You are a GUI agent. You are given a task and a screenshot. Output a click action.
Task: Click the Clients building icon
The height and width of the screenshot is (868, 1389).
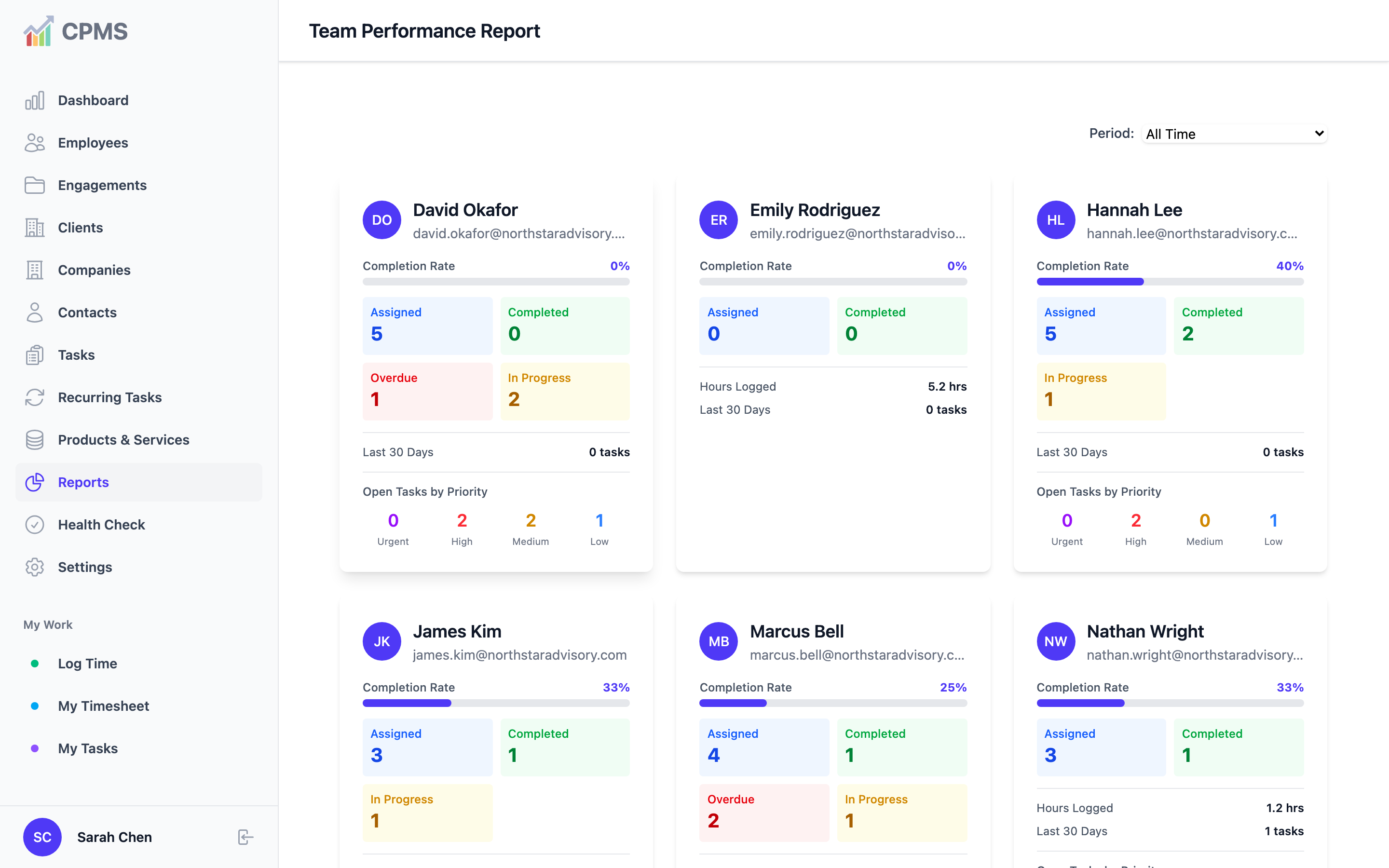34,228
